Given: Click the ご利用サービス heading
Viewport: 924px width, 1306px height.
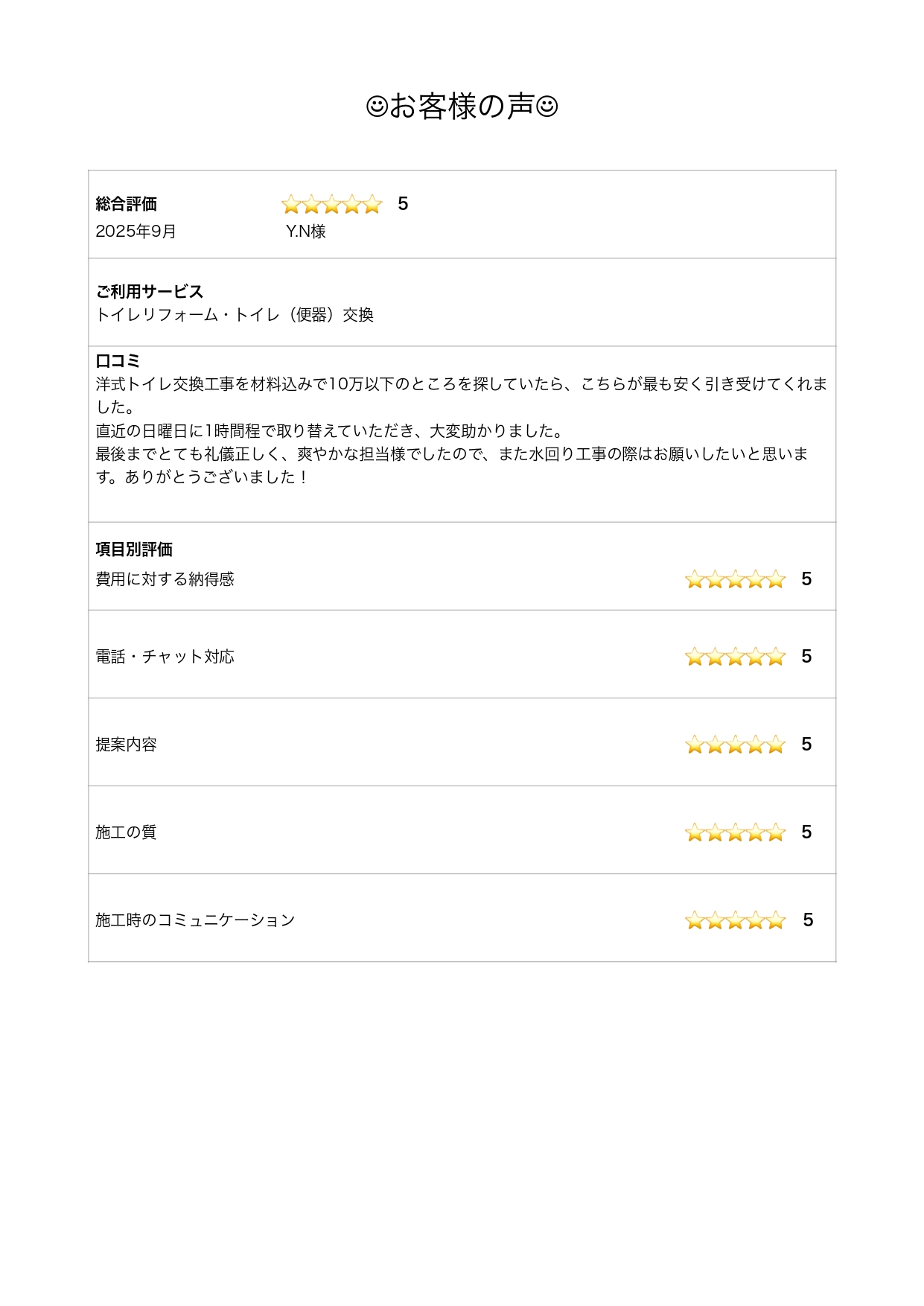Looking at the screenshot, I should point(149,291).
